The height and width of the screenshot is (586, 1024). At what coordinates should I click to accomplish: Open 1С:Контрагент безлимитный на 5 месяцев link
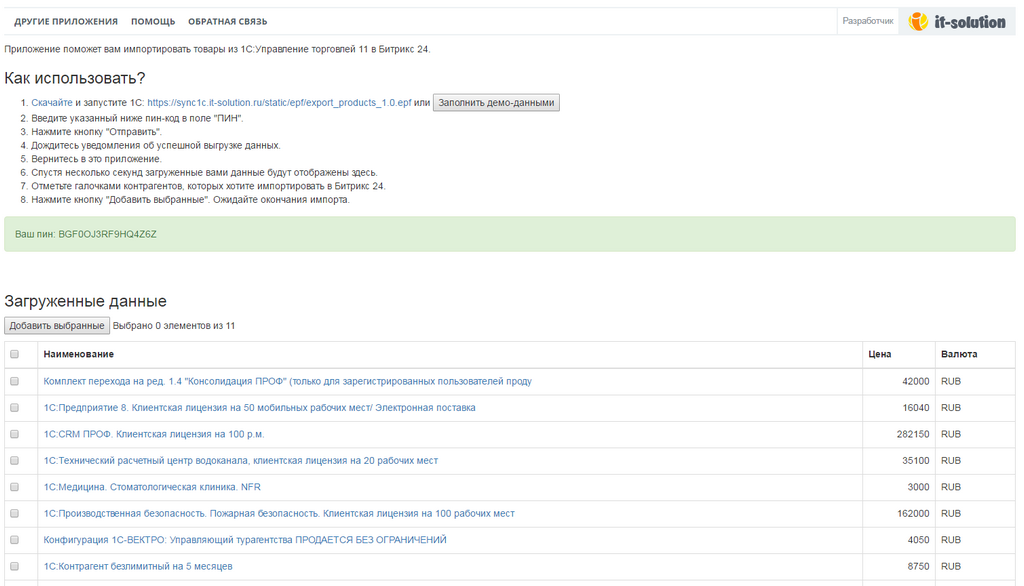coord(138,566)
